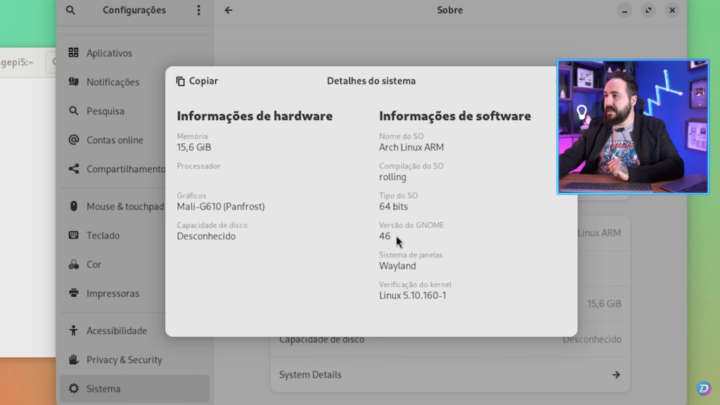Click Capacidade de disco row behind dialog
Screen dimensions: 720x405
450,339
